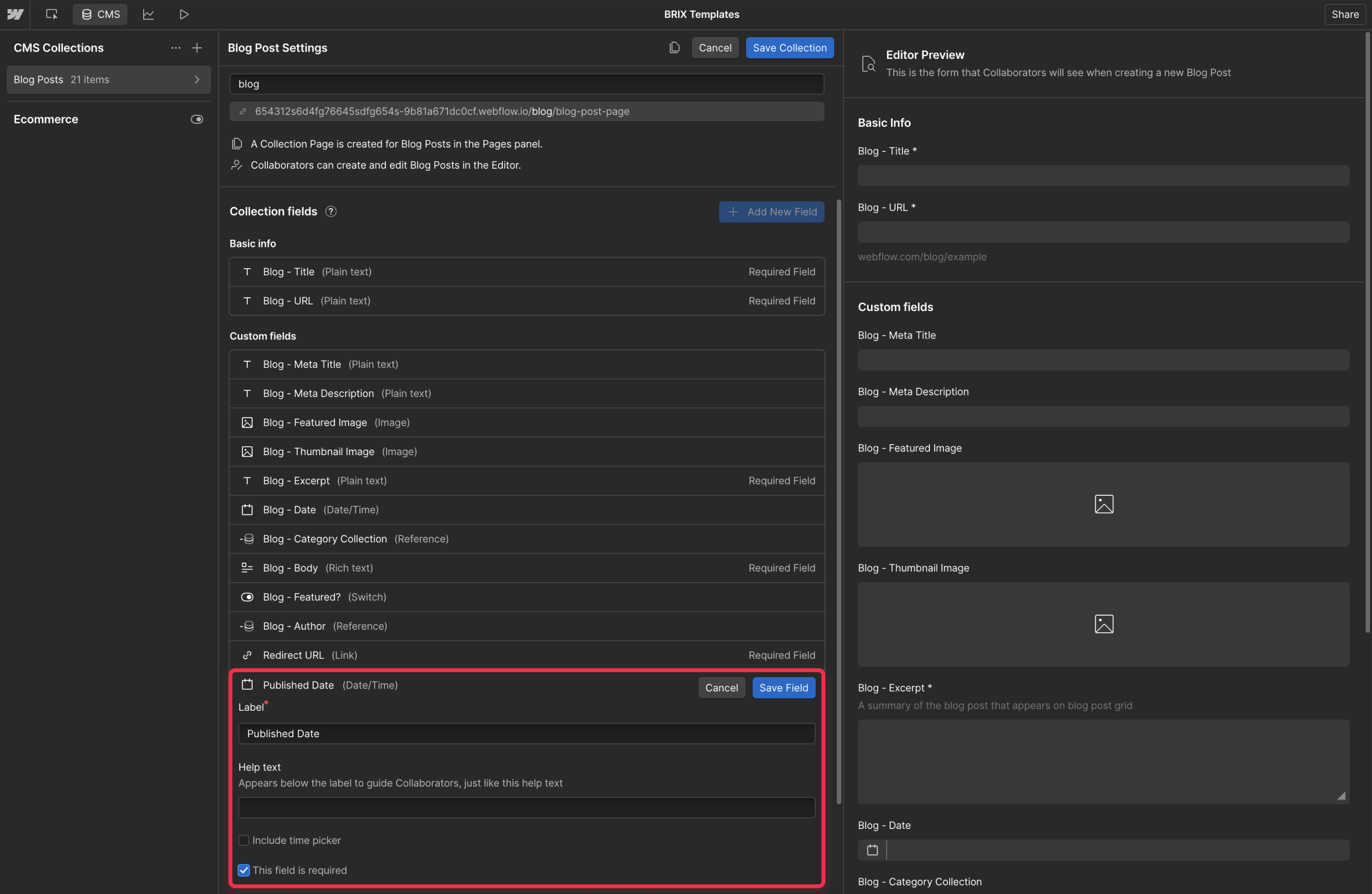Click Blog - Category Collection reference icon
Viewport: 1372px width, 894px height.
[x=247, y=539]
